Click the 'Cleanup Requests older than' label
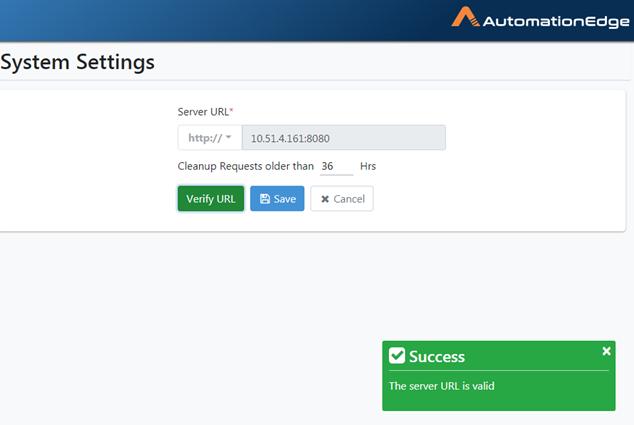The image size is (634, 425). [246, 166]
